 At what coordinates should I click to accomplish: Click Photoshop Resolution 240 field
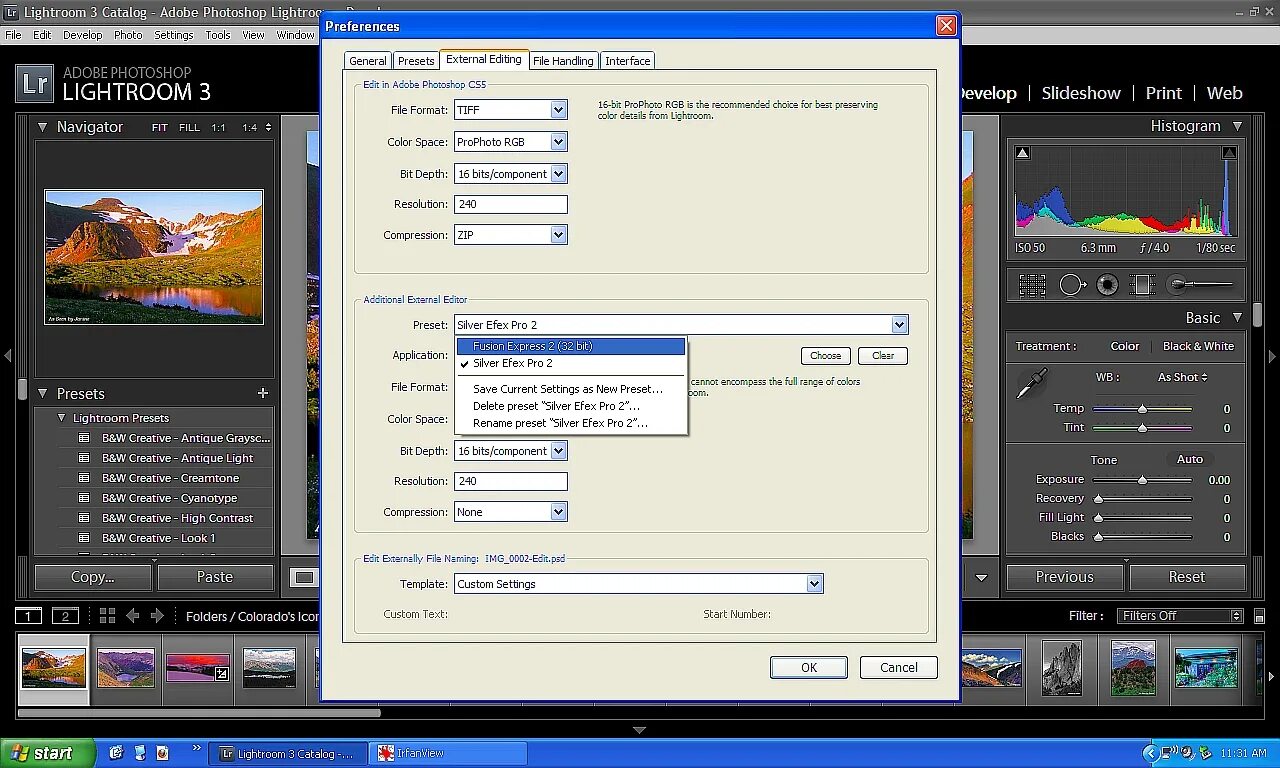point(511,204)
